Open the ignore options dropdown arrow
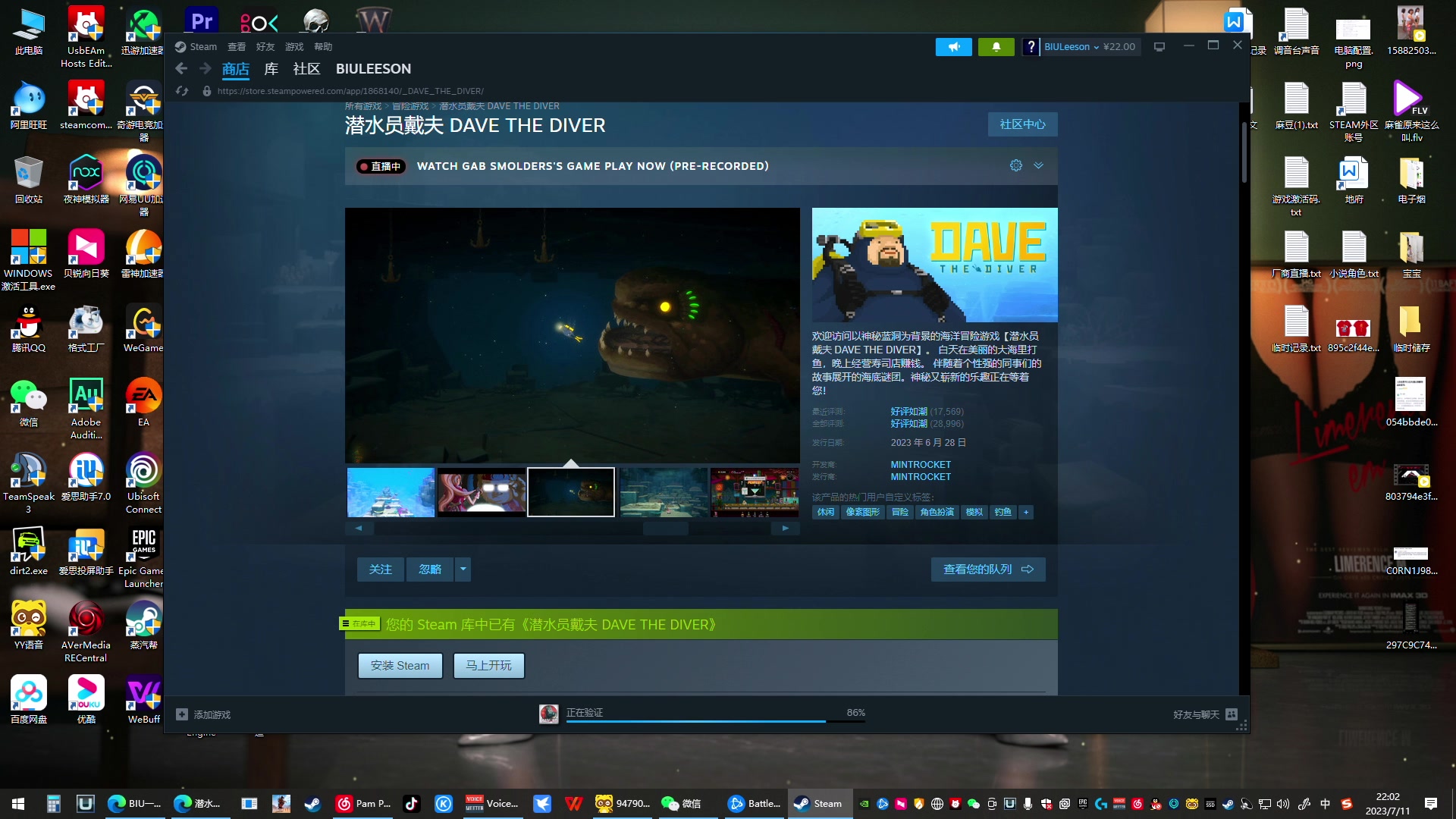 coord(463,570)
